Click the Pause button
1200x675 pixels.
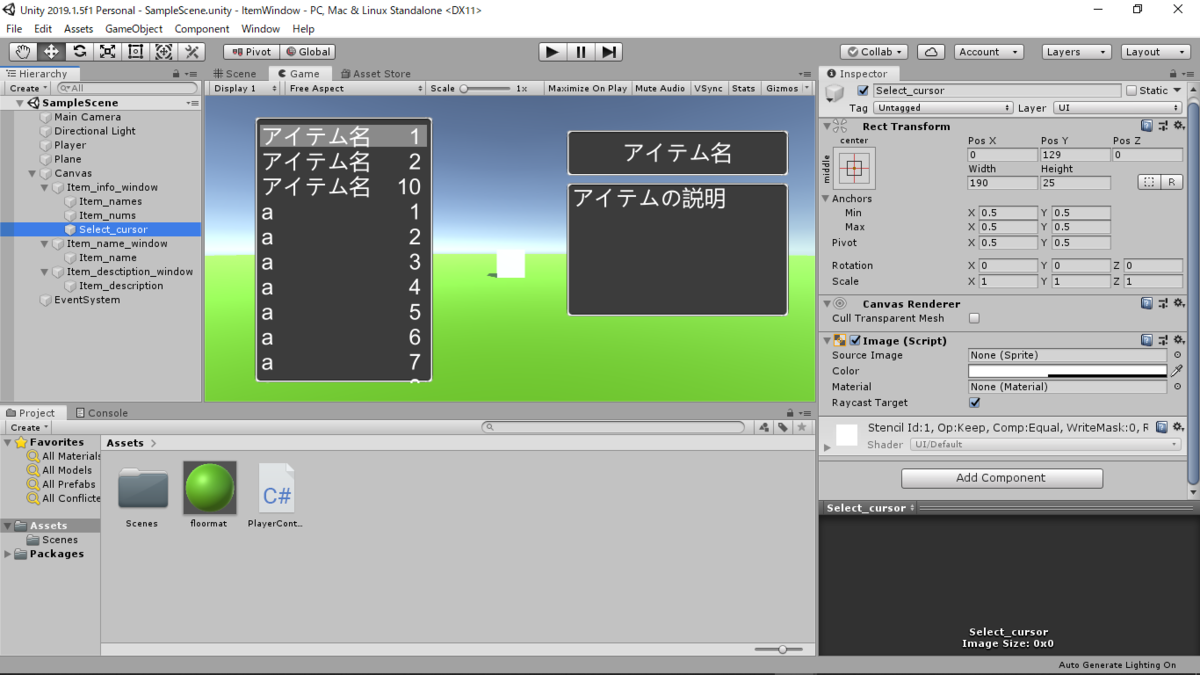tap(581, 52)
